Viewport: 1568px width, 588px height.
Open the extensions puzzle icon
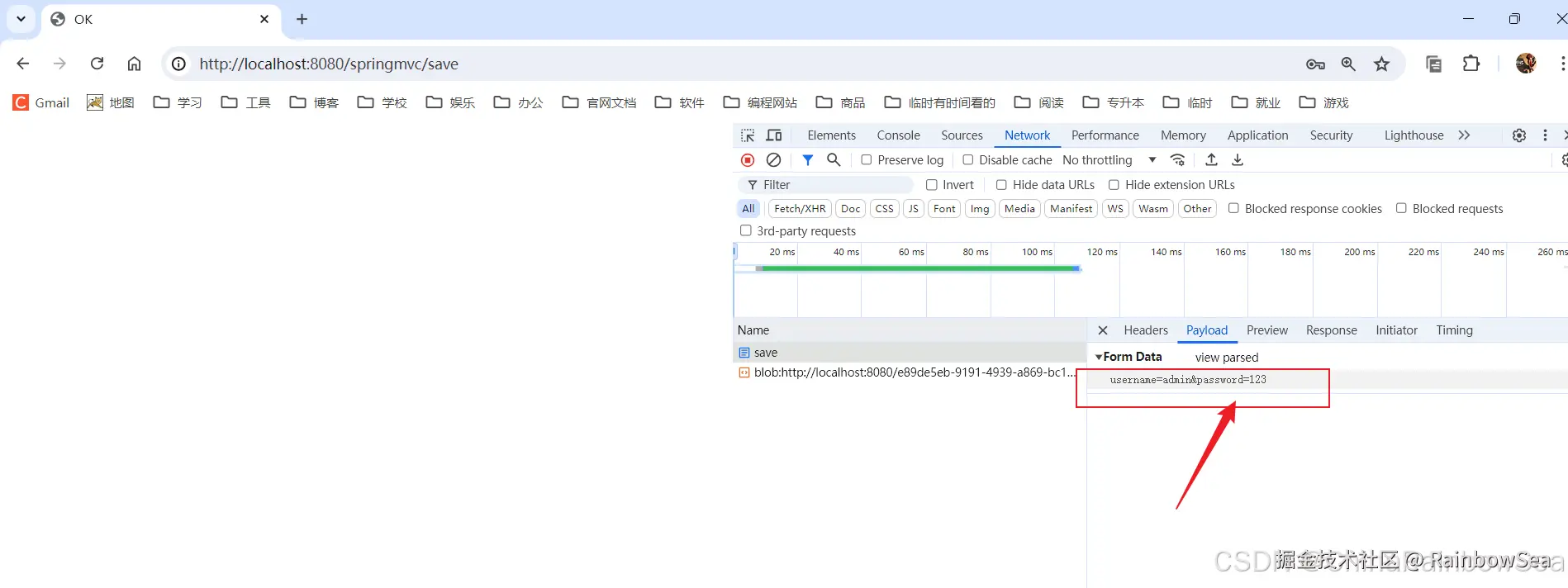tap(1471, 64)
